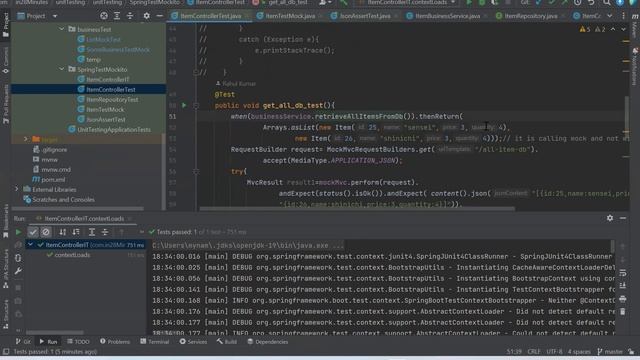The width and height of the screenshot is (640, 360).
Task: Select ItemControllerTest.java editor tab
Action: pos(210,16)
